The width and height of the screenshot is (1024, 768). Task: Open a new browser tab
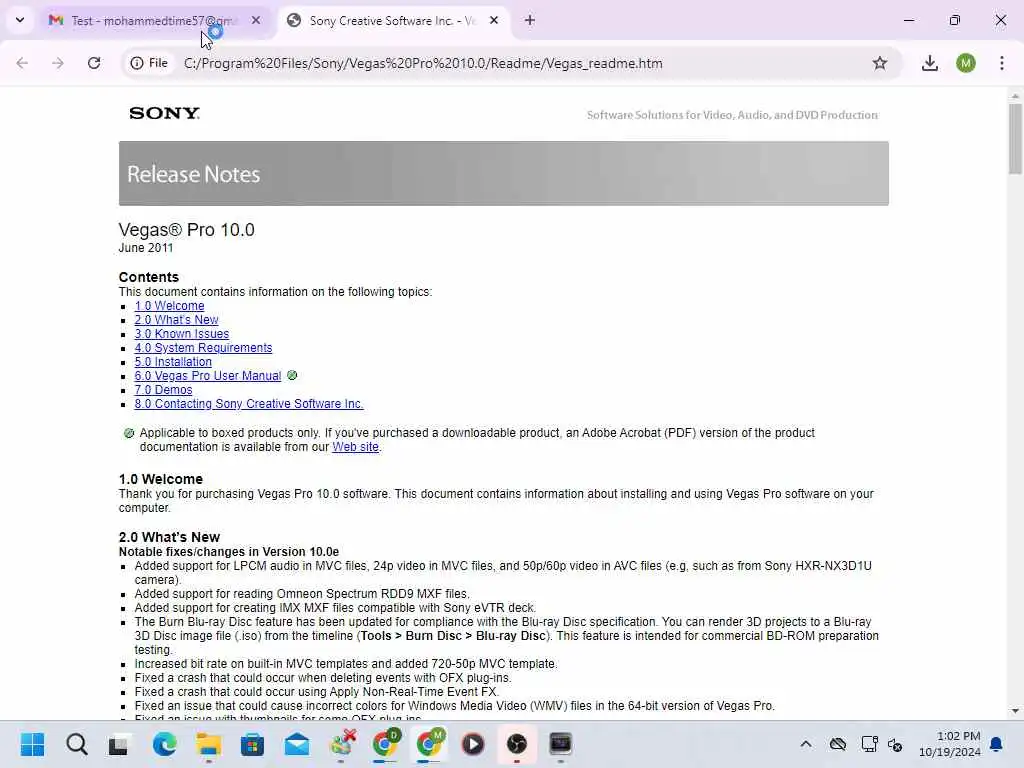(x=530, y=21)
